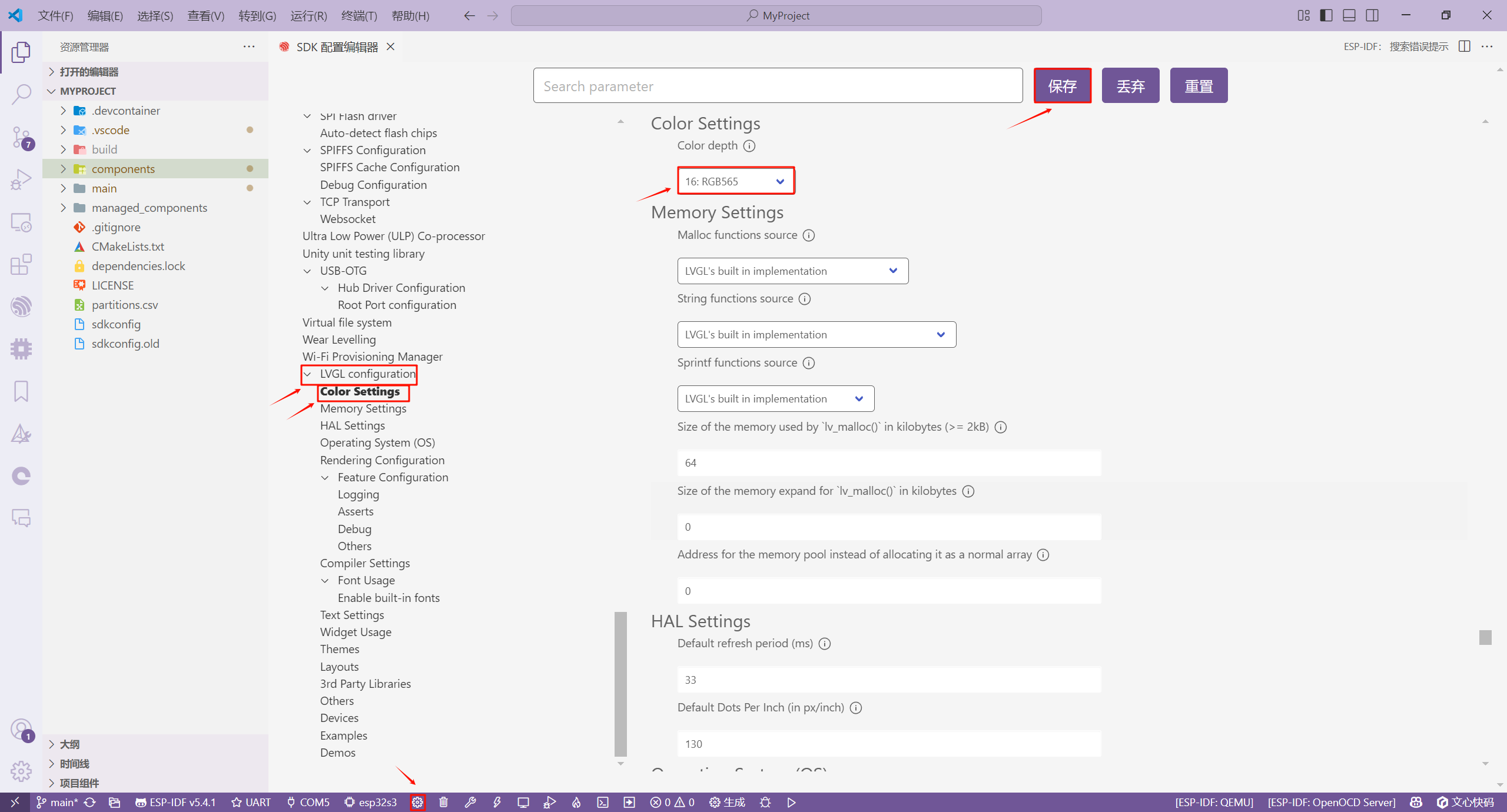Open Color depth dropdown showing 16: RGB565
1507x812 pixels.
coord(735,181)
